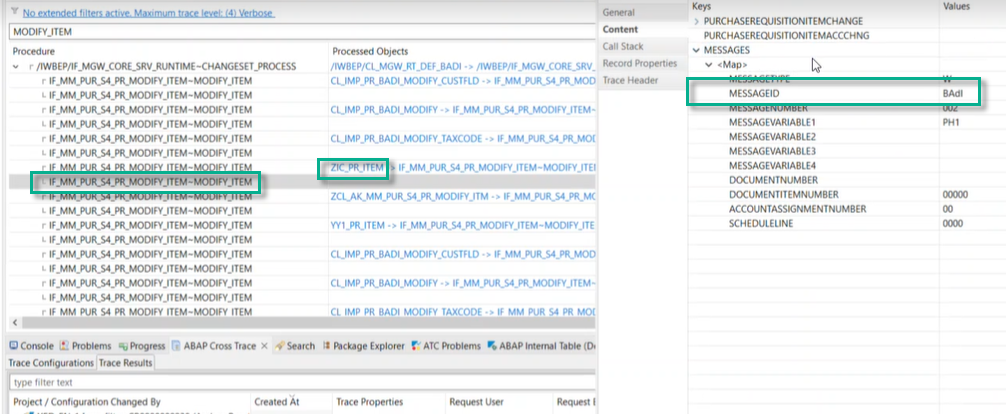Switch to the Package Explorer tab

pyautogui.click(x=363, y=346)
